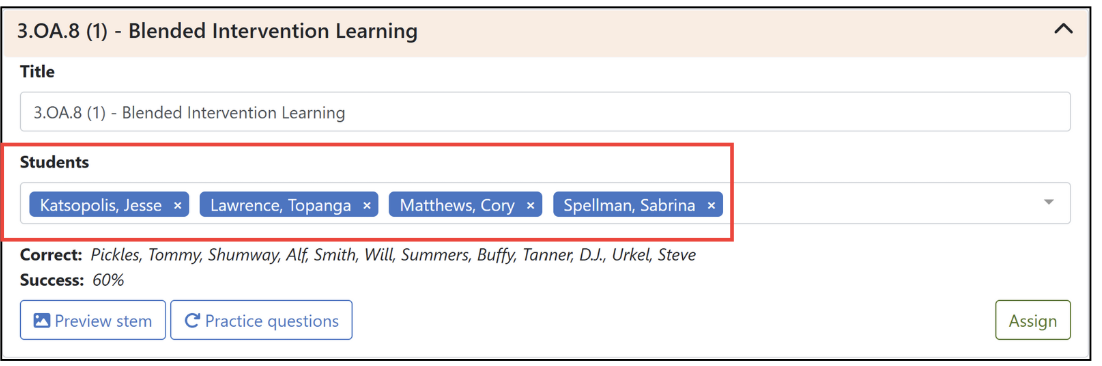
Task: Click the Matthews, Cory student tag
Action: (x=457, y=205)
